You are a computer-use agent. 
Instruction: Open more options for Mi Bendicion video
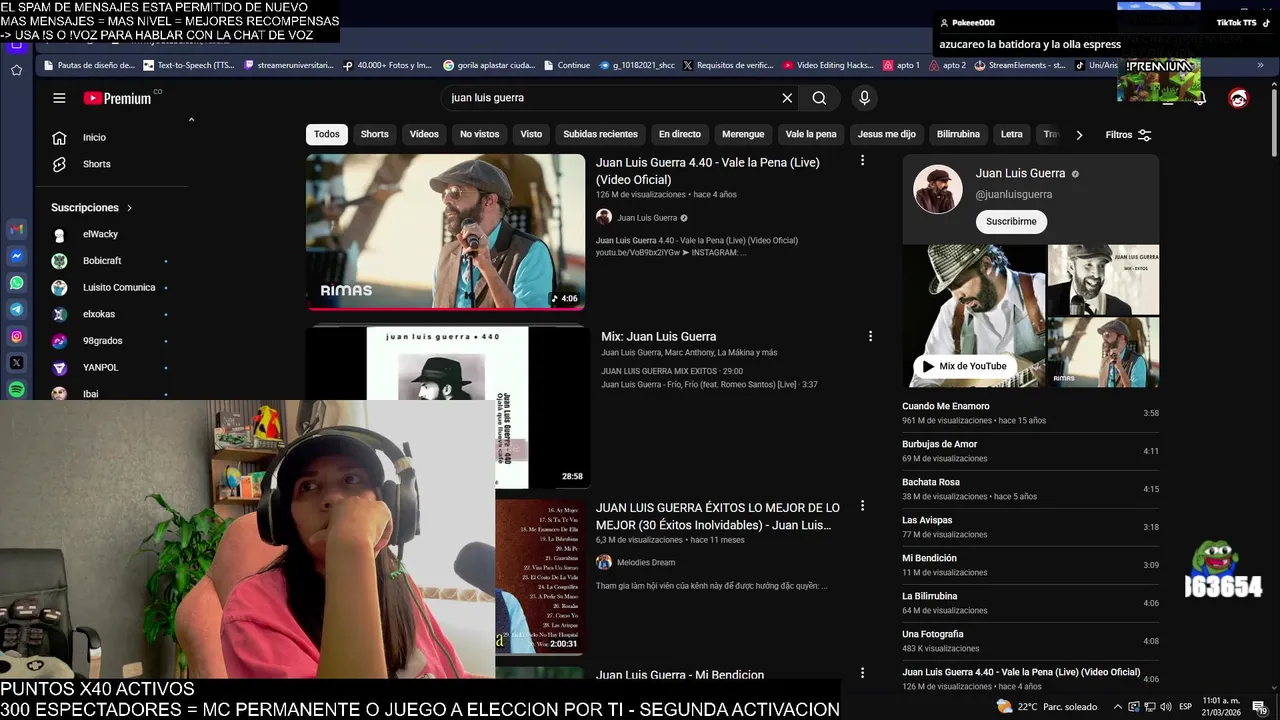[x=862, y=674]
